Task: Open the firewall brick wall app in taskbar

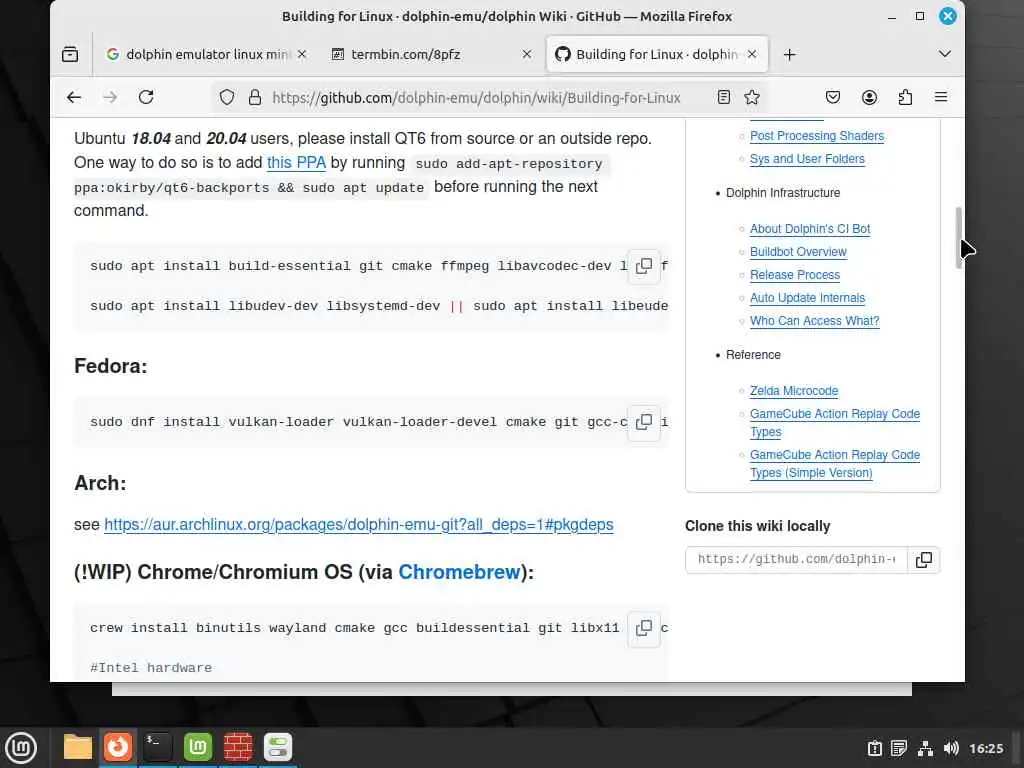Action: click(238, 747)
